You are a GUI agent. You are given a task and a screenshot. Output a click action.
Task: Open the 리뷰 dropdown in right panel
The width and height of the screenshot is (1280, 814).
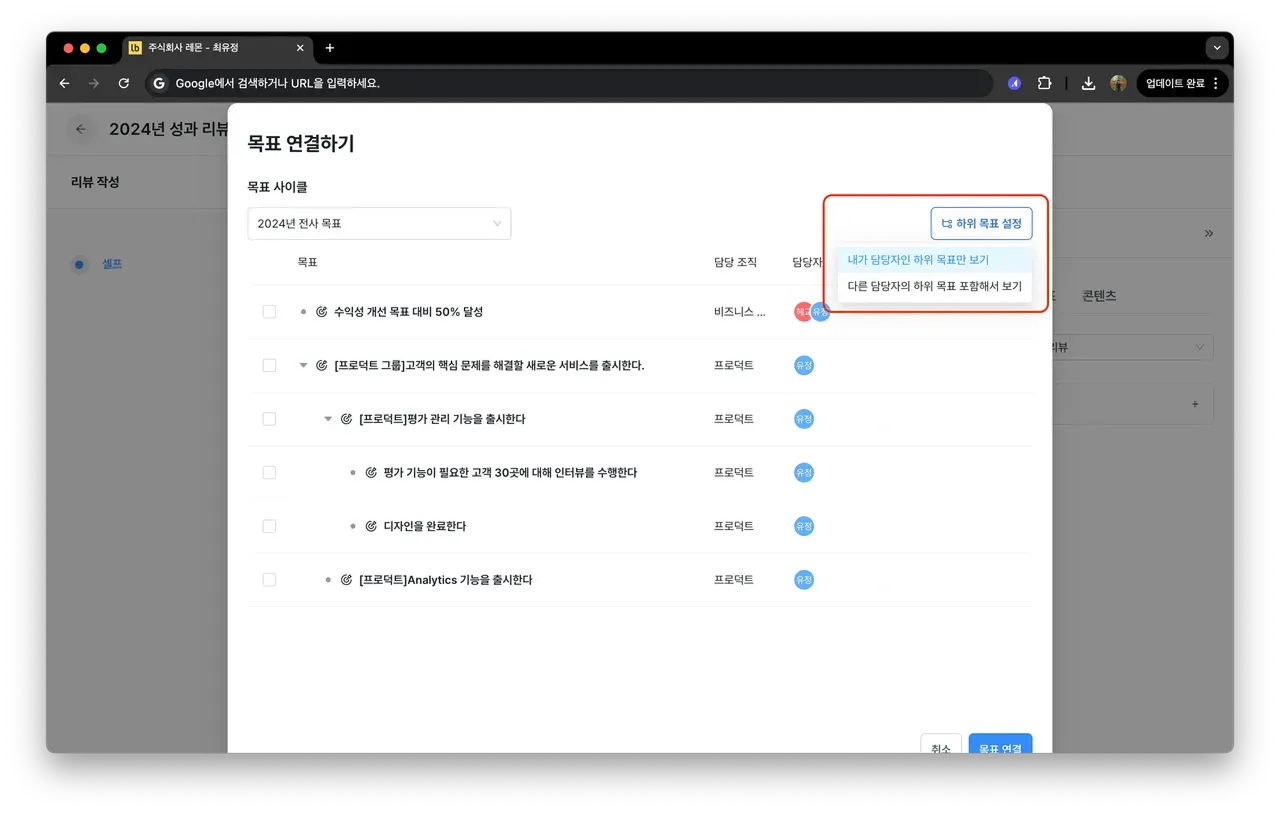(x=1130, y=348)
